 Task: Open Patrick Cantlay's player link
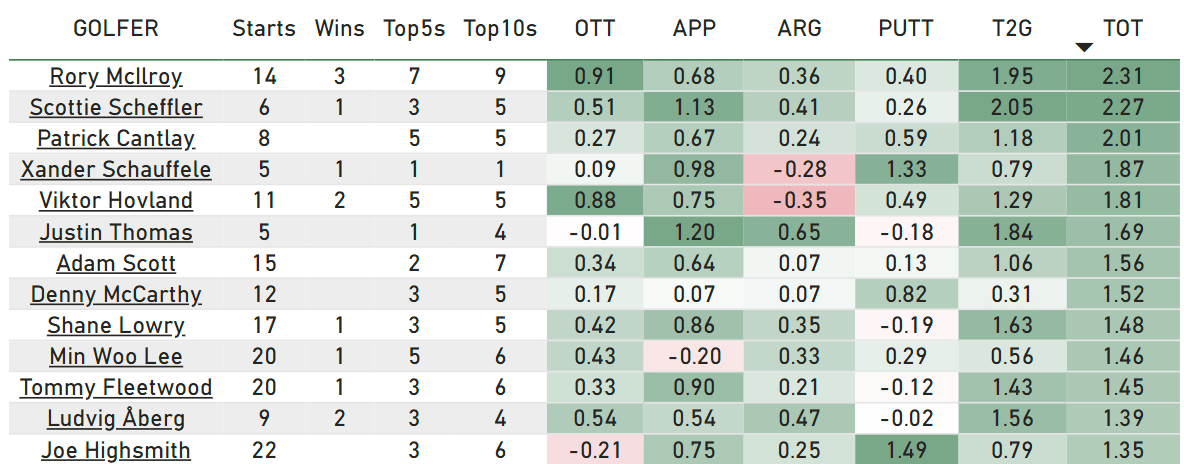[116, 138]
